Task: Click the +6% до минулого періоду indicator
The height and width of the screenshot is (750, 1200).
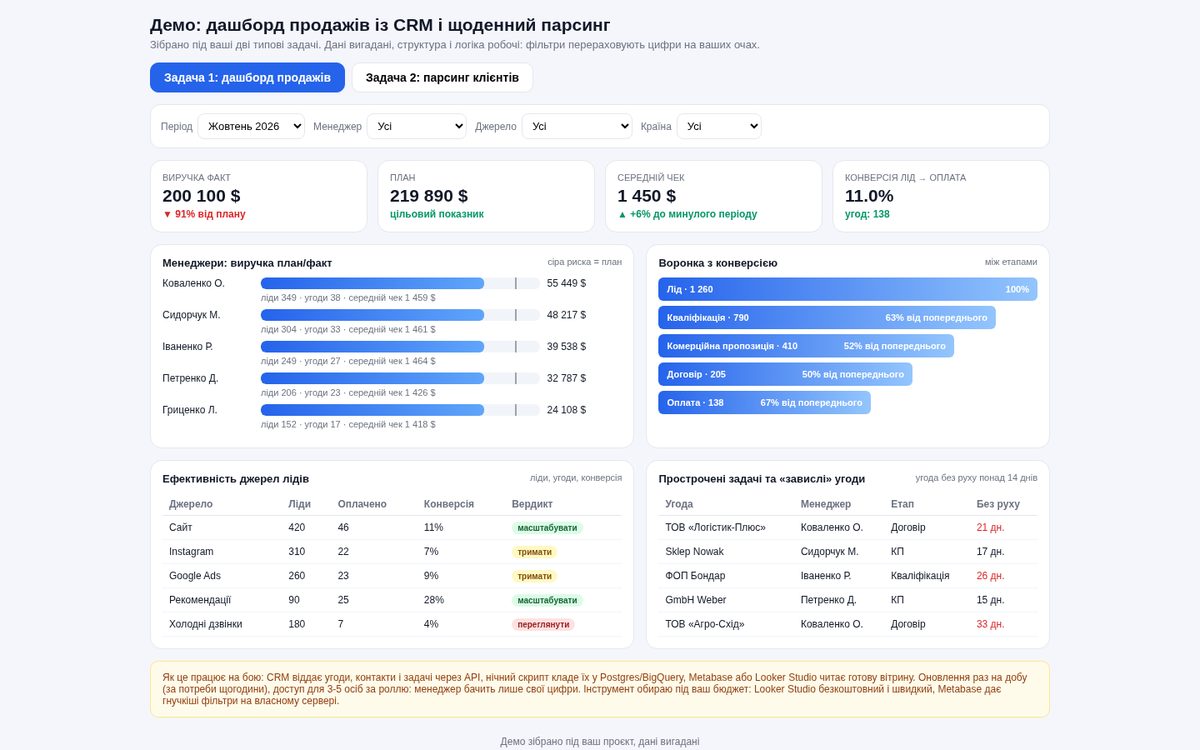Action: tap(687, 214)
